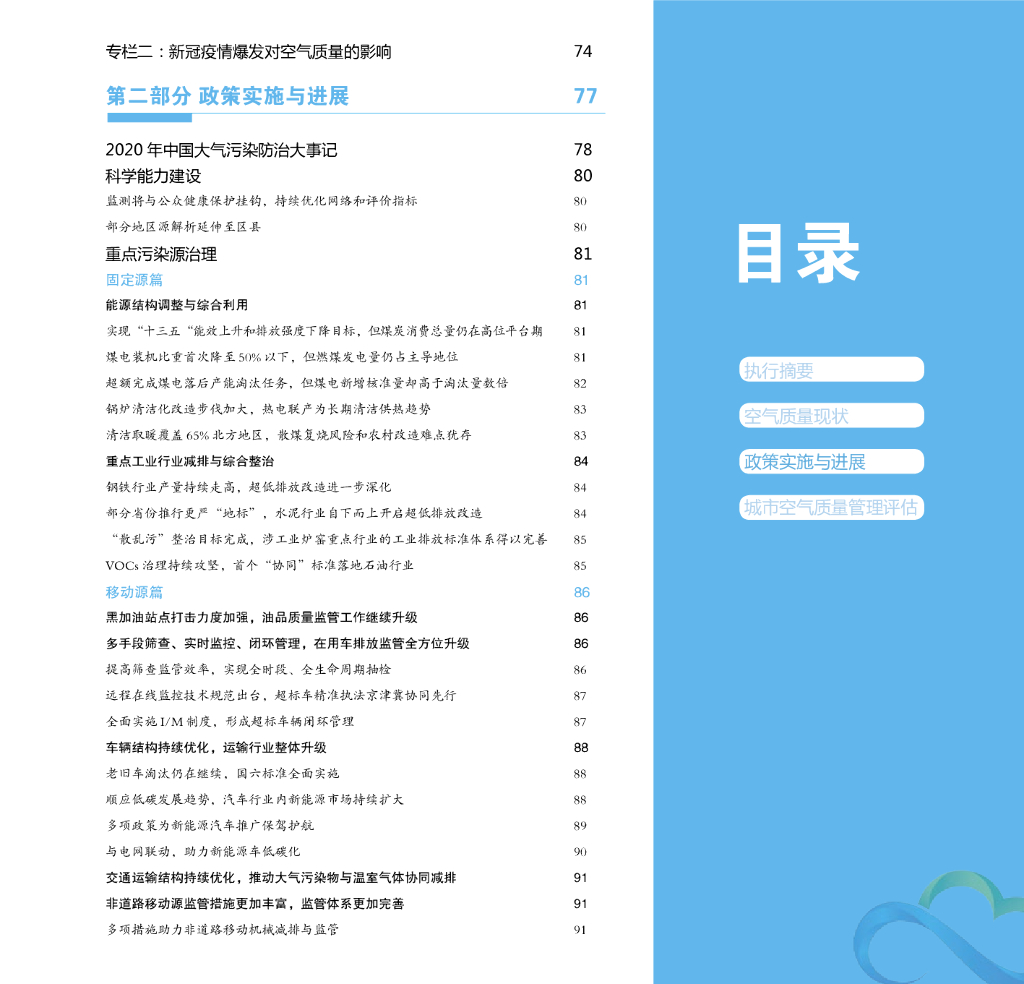Open the 空气质量现状 navigation tab
The height and width of the screenshot is (984, 1024).
click(831, 416)
